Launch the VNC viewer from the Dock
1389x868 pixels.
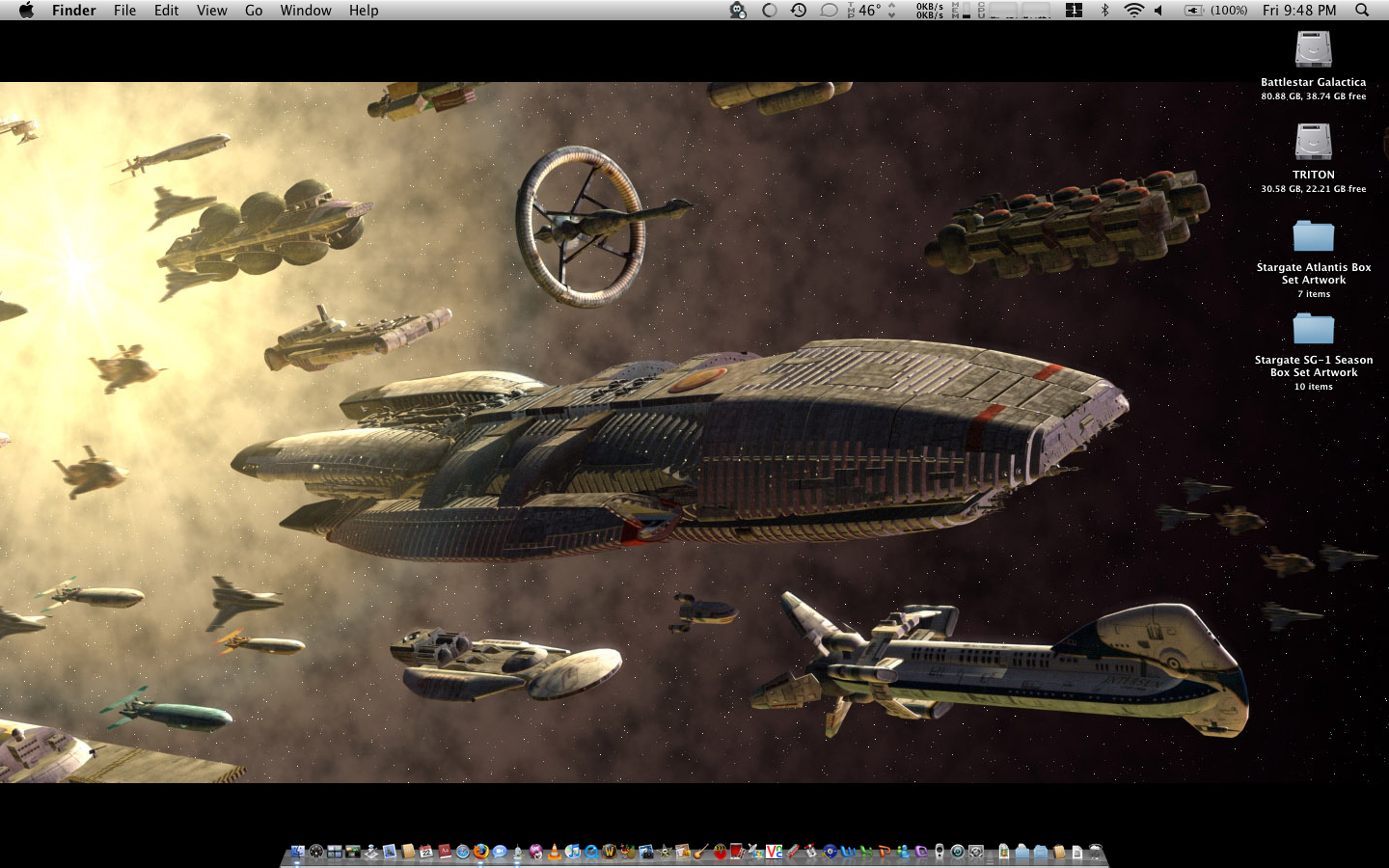775,852
